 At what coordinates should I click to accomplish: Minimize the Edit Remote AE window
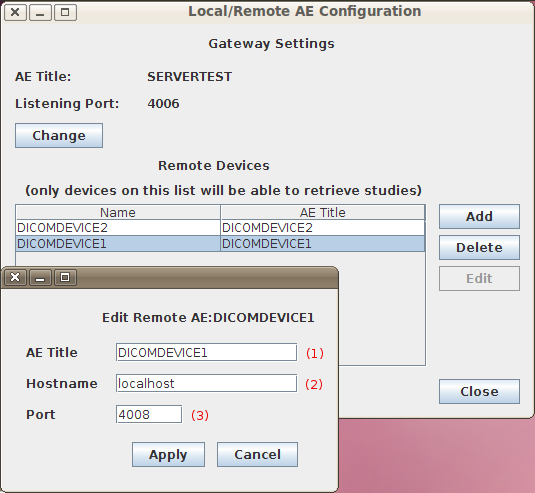40,277
